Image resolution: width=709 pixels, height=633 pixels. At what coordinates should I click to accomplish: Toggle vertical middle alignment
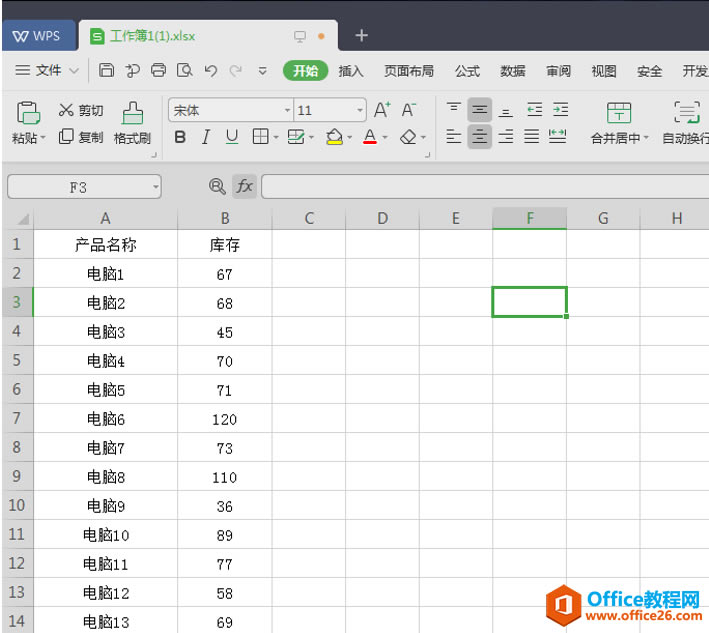[x=480, y=110]
